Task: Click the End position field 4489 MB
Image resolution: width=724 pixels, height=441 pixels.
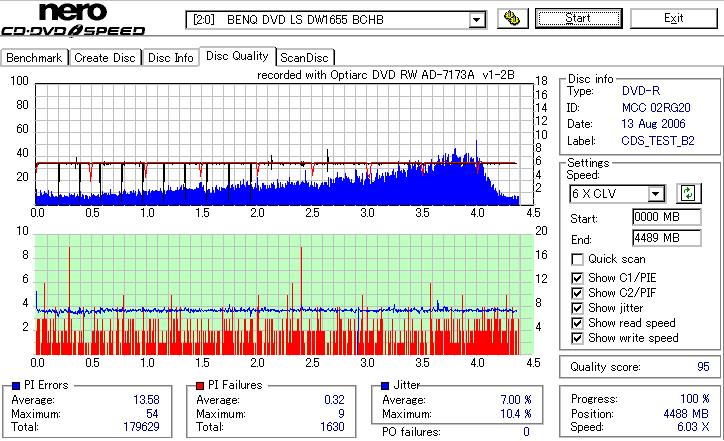Action: click(666, 238)
